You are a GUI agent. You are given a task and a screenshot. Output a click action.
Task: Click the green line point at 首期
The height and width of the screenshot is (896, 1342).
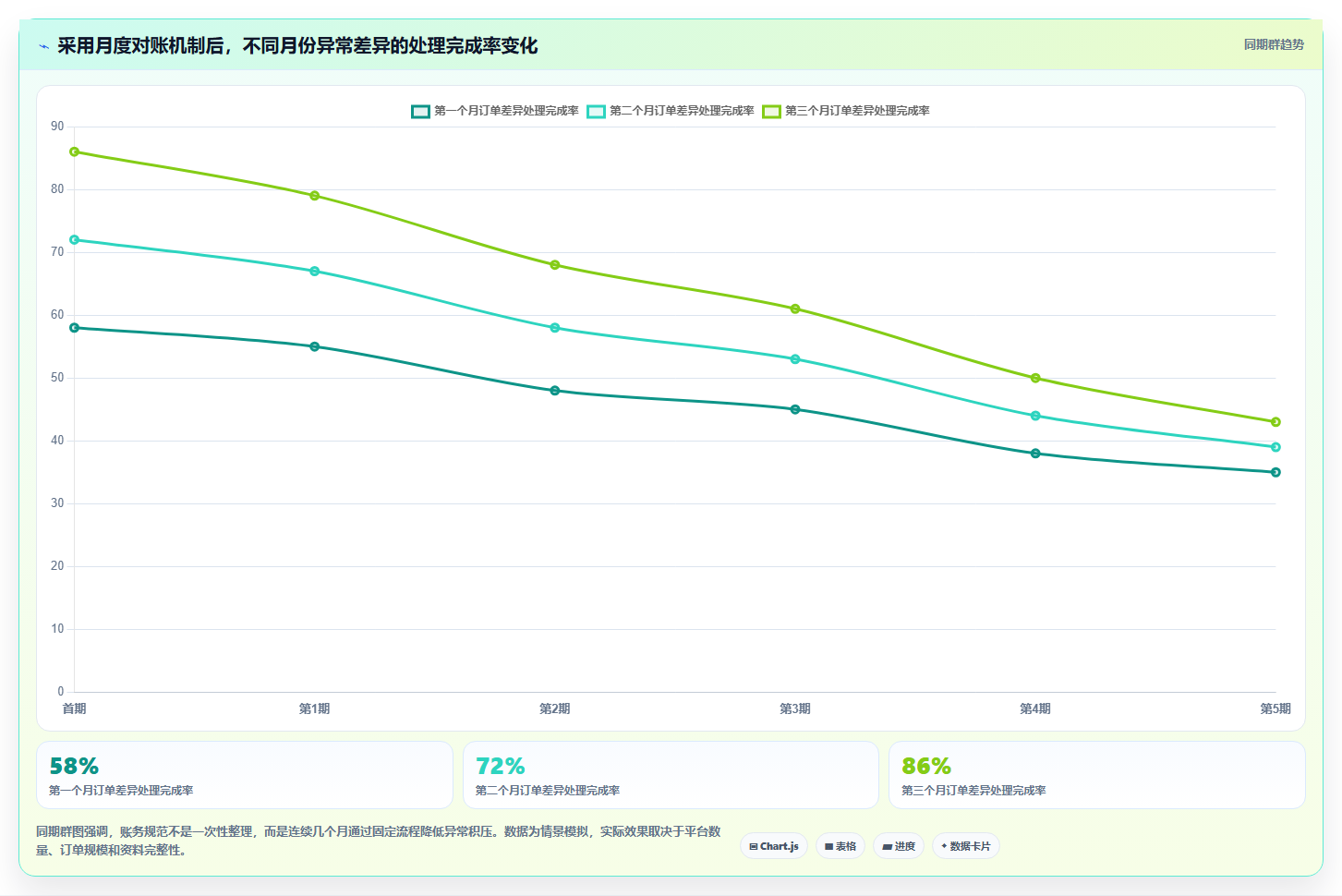pos(74,151)
